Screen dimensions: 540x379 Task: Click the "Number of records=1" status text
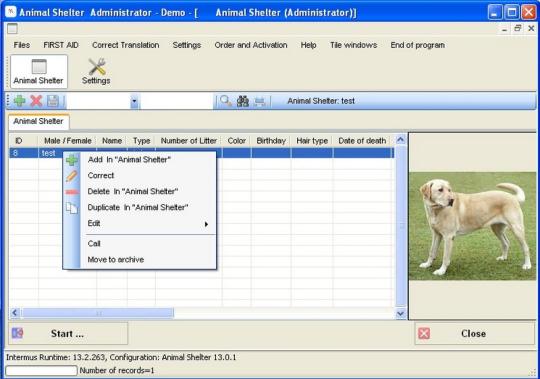117,370
